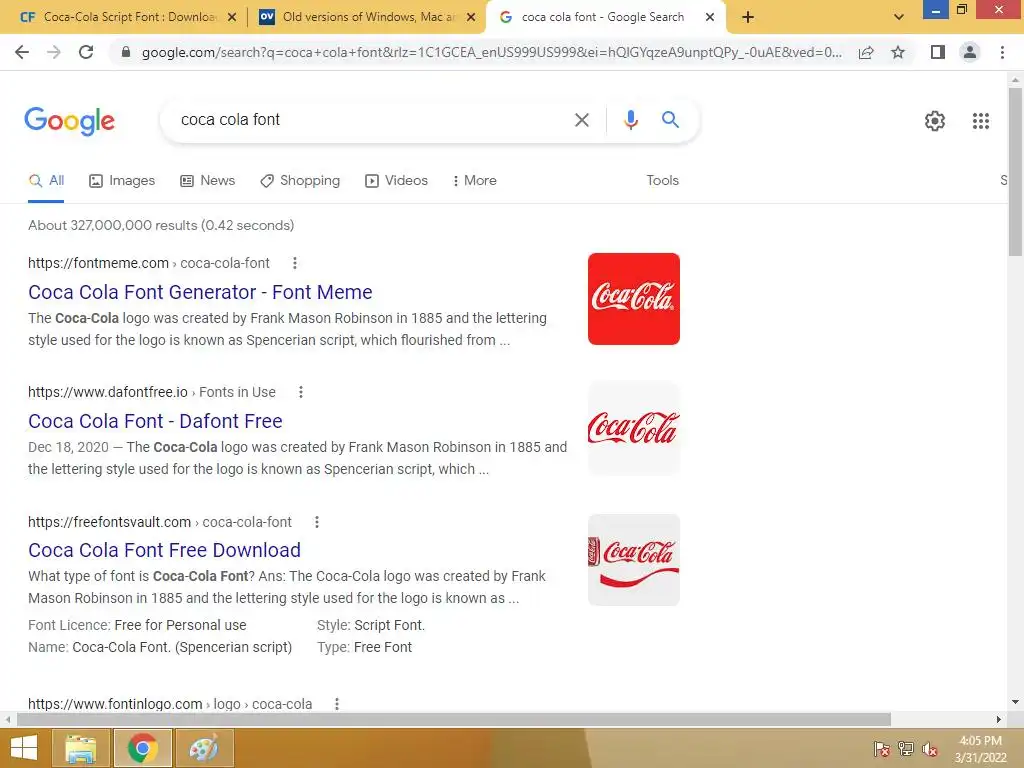
Task: Open Coca Cola Font - Dafont Free link
Action: (155, 422)
